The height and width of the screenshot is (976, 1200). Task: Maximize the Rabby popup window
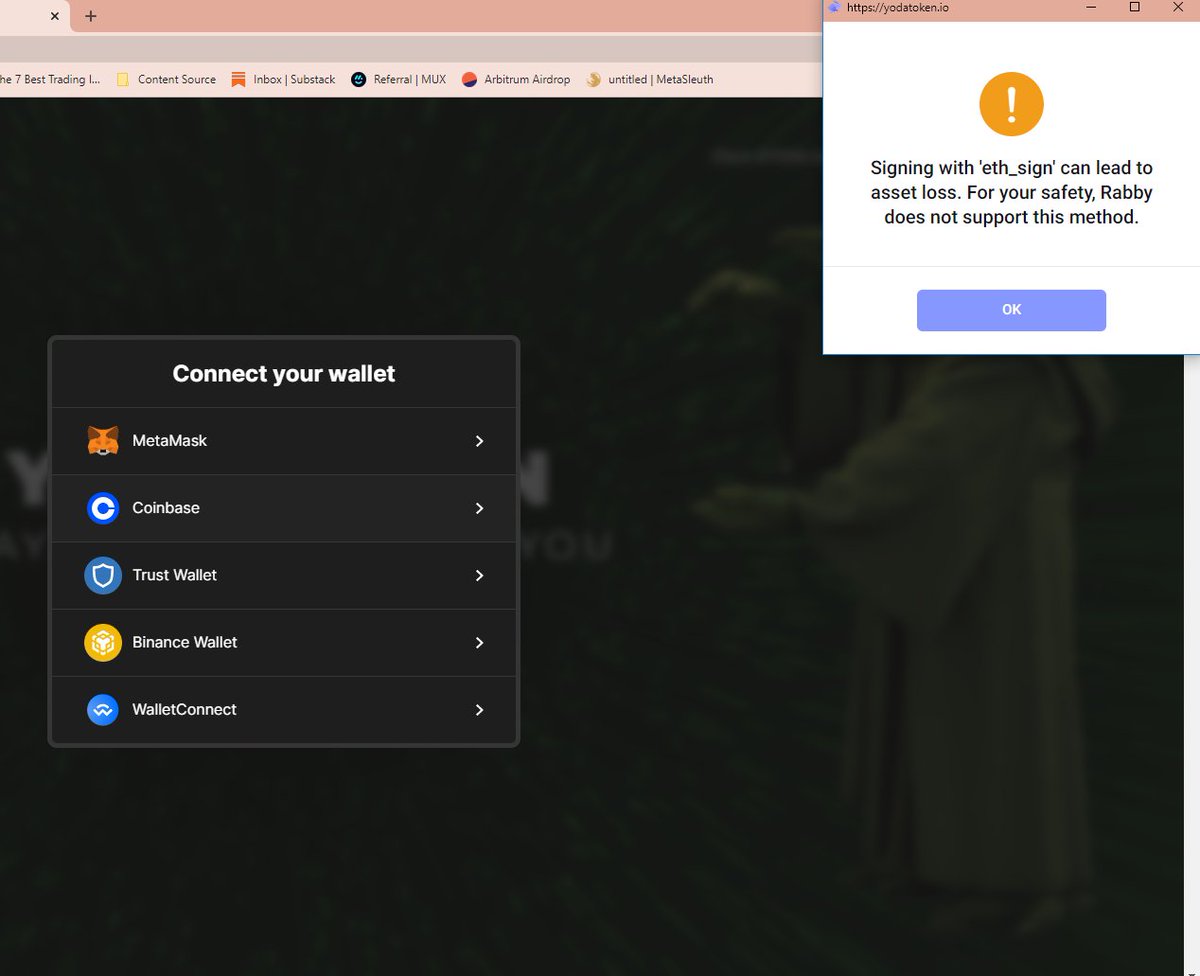pyautogui.click(x=1134, y=7)
